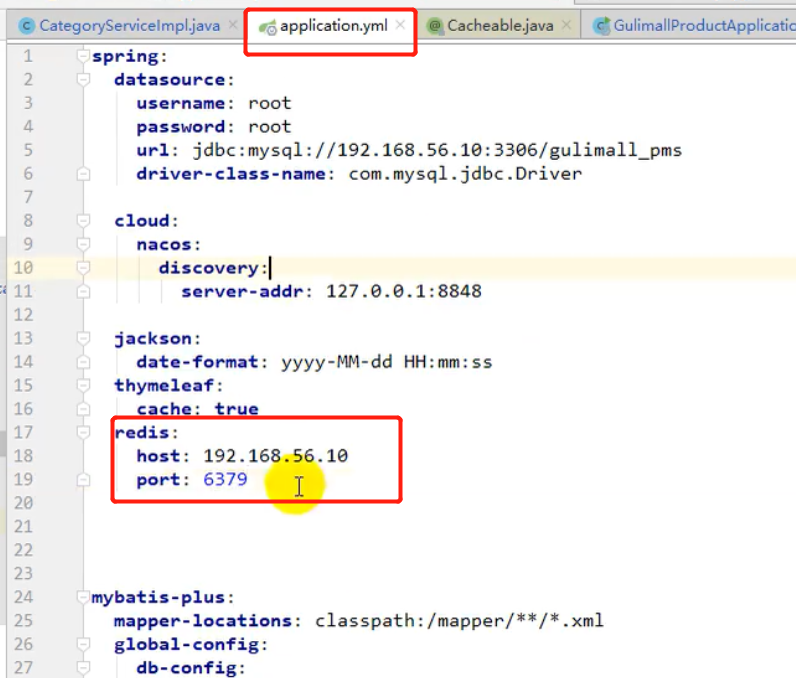Close the Cacheable.java tab
The height and width of the screenshot is (678, 796).
[x=567, y=24]
